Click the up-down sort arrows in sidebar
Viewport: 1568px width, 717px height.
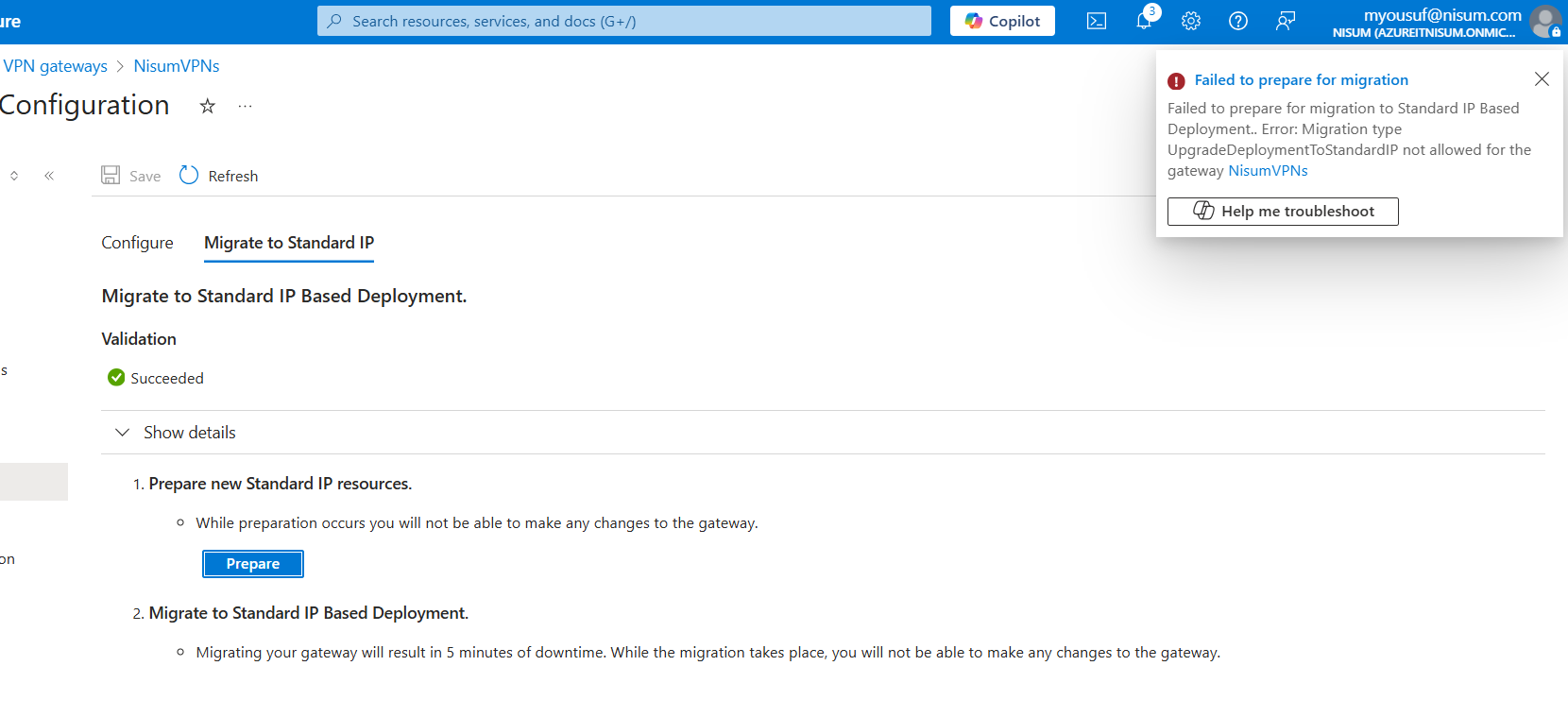[14, 176]
